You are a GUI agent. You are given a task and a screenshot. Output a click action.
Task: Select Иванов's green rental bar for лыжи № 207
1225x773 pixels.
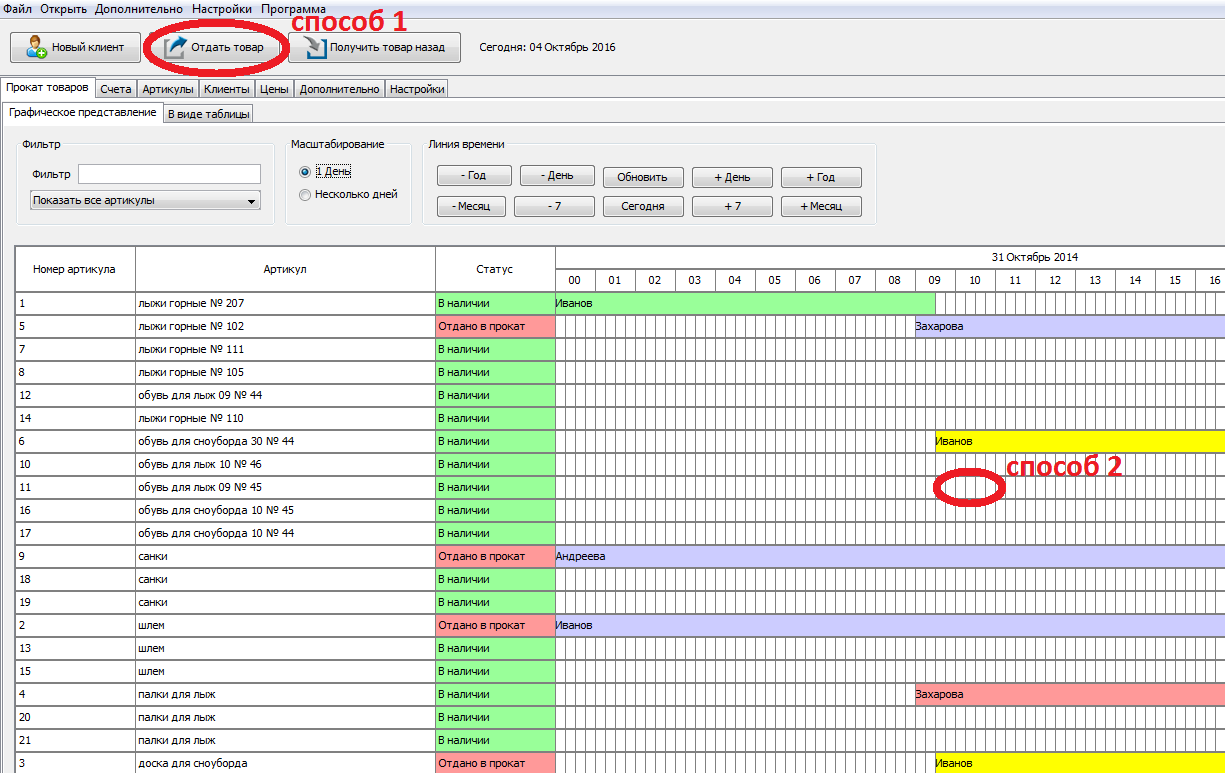pos(745,303)
